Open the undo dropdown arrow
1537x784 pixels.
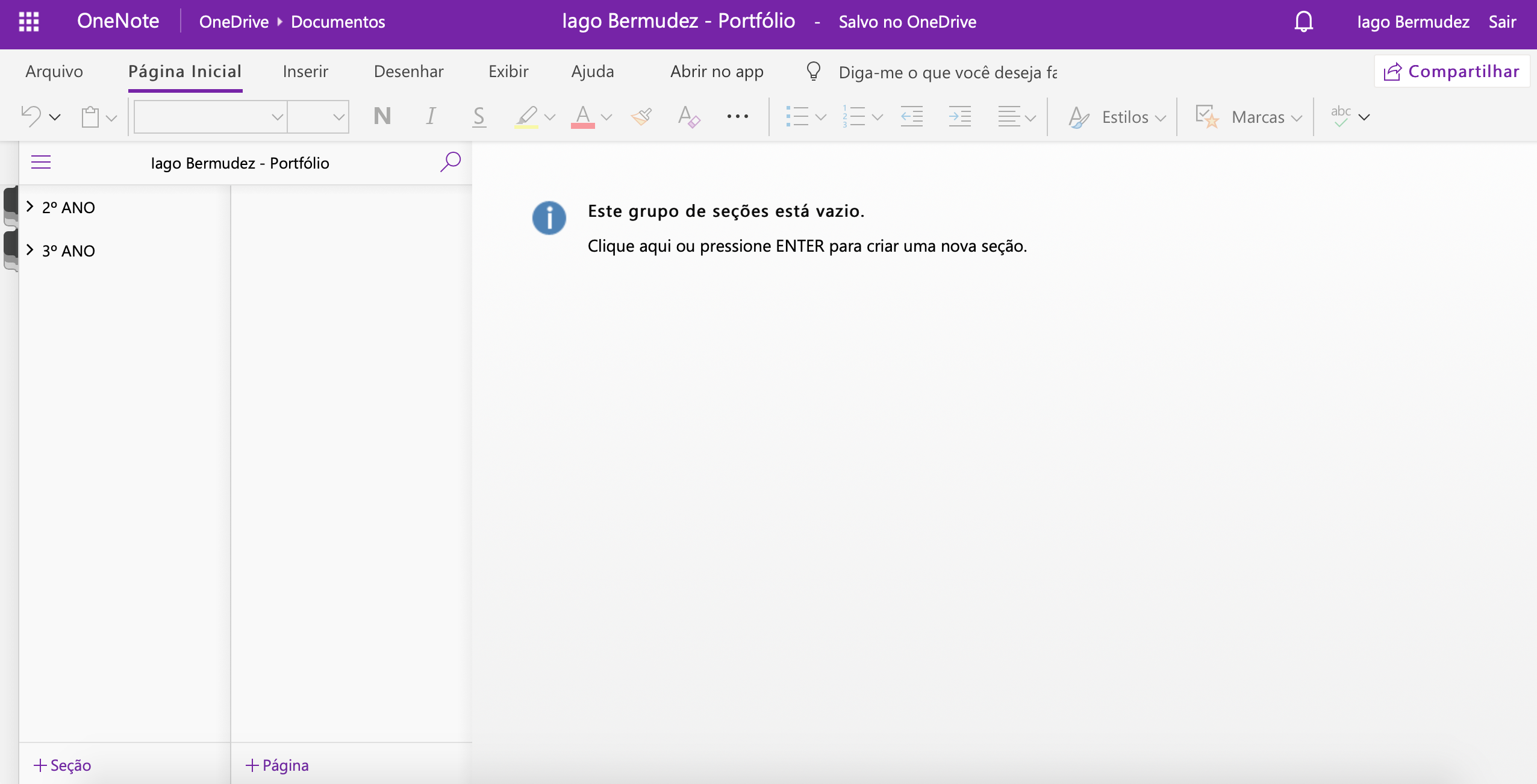pyautogui.click(x=55, y=117)
